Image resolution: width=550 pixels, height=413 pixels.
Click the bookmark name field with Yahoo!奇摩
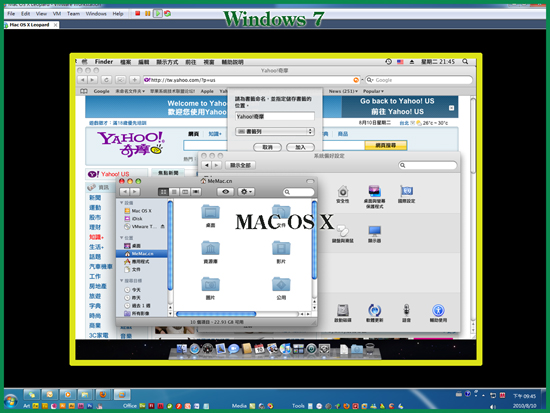point(275,116)
